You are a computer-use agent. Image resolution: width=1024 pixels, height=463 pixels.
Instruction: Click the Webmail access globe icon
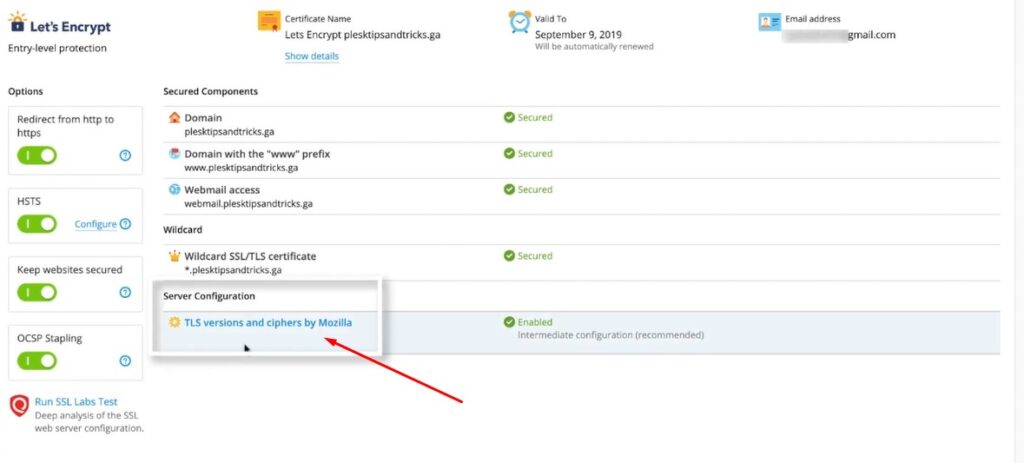coord(174,189)
